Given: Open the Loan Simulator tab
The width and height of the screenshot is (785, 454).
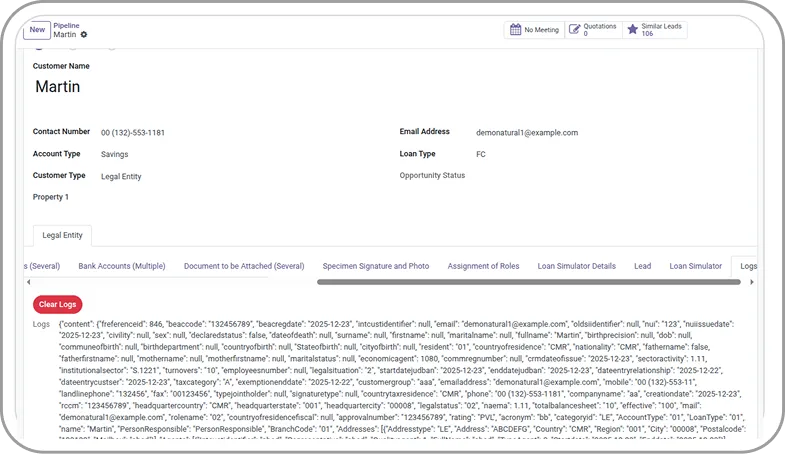Looking at the screenshot, I should click(695, 266).
